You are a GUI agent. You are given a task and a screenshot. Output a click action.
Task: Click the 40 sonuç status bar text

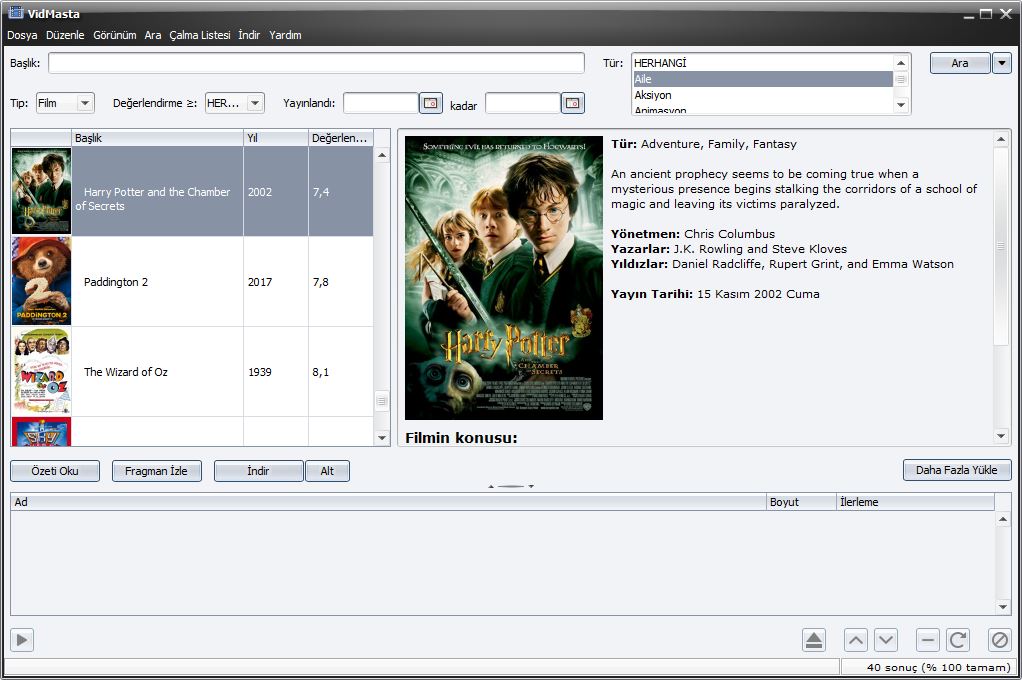(938, 667)
